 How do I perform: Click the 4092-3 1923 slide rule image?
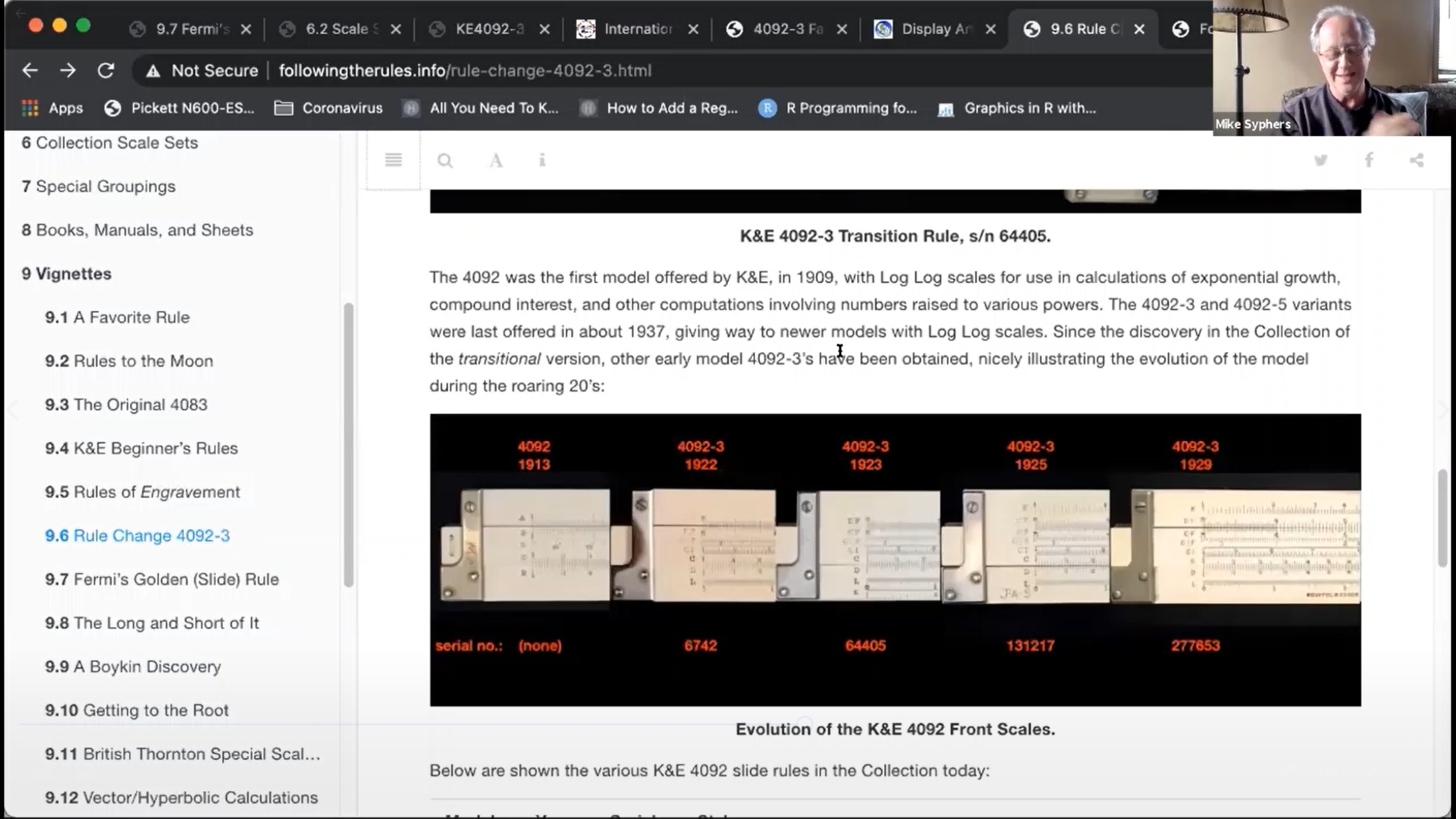point(861,546)
